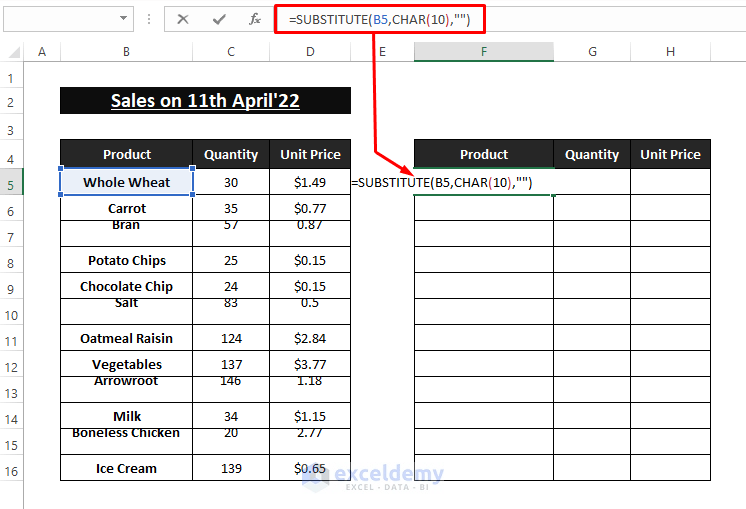
Task: Select column H header
Action: (x=670, y=52)
